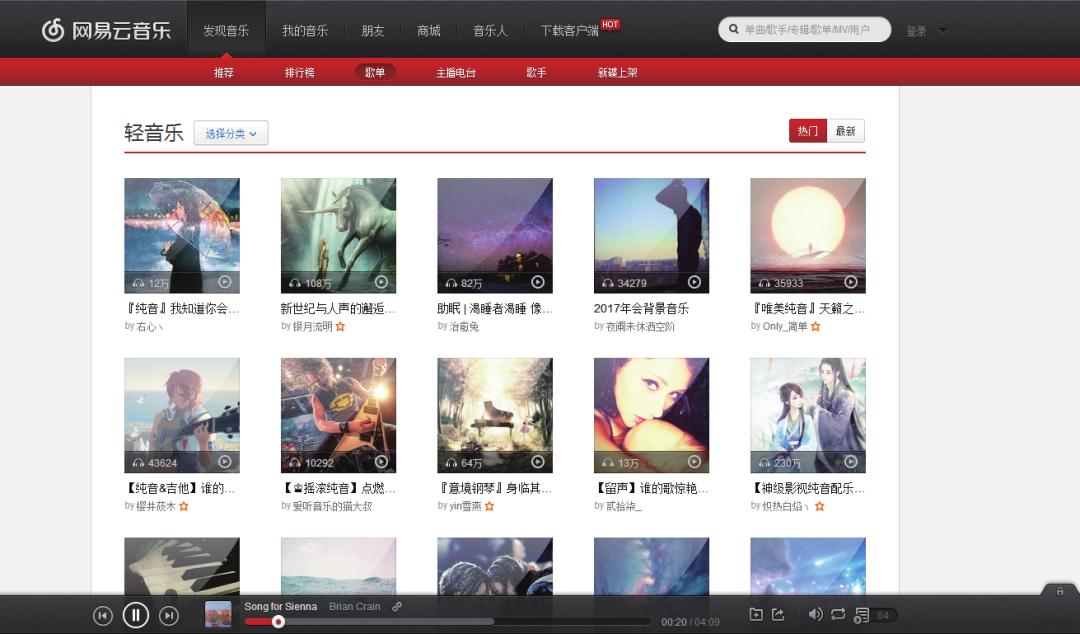Mute the volume speaker icon

(x=815, y=615)
